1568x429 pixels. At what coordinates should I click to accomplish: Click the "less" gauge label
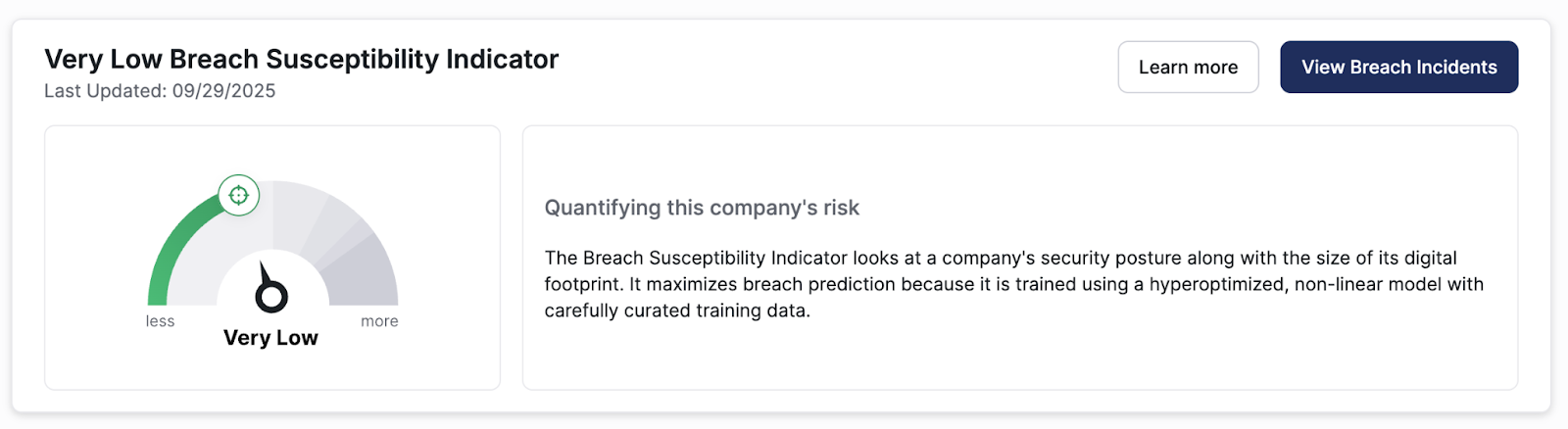(160, 321)
